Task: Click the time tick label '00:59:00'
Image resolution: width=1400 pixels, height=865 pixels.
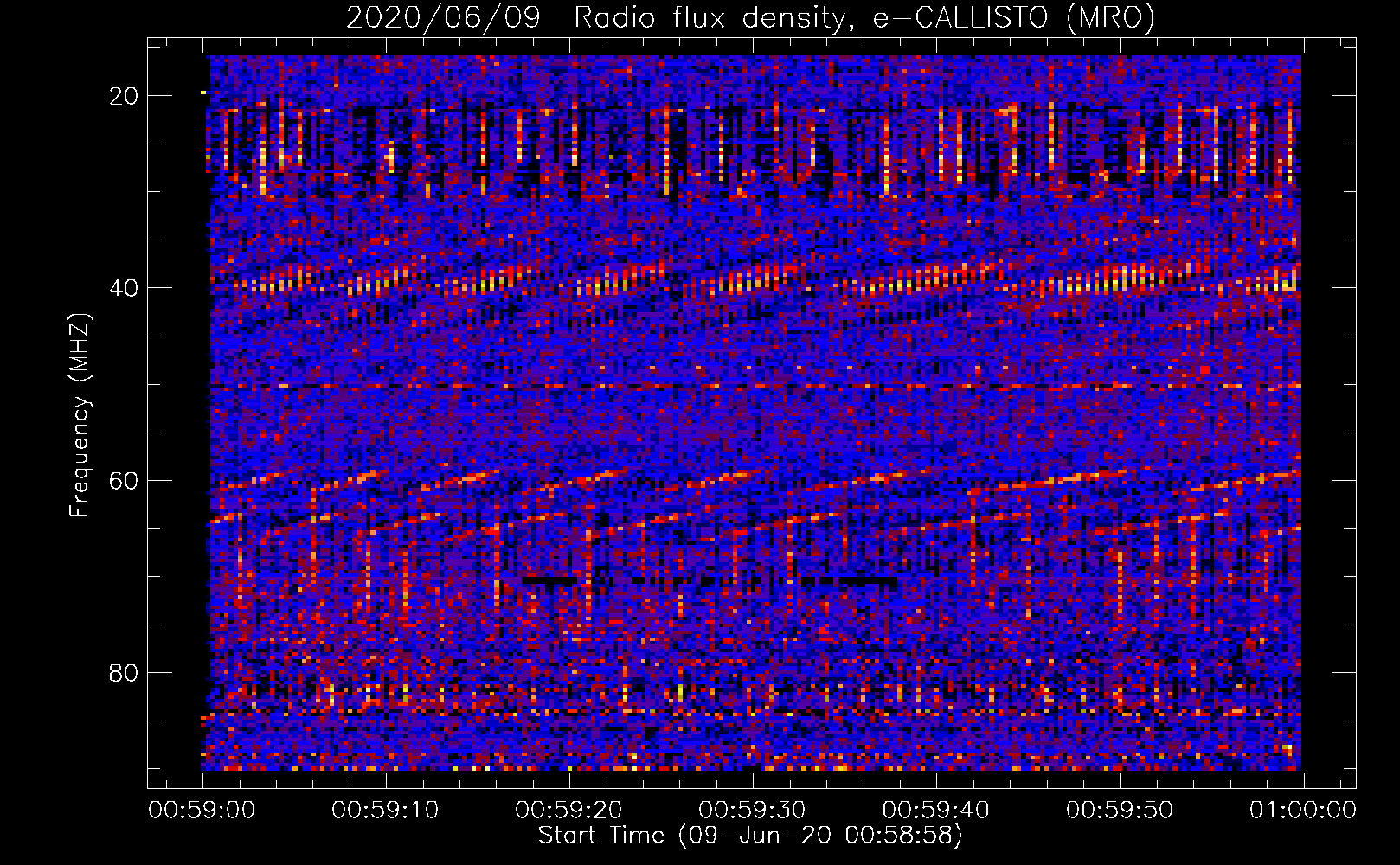Action: pos(202,810)
